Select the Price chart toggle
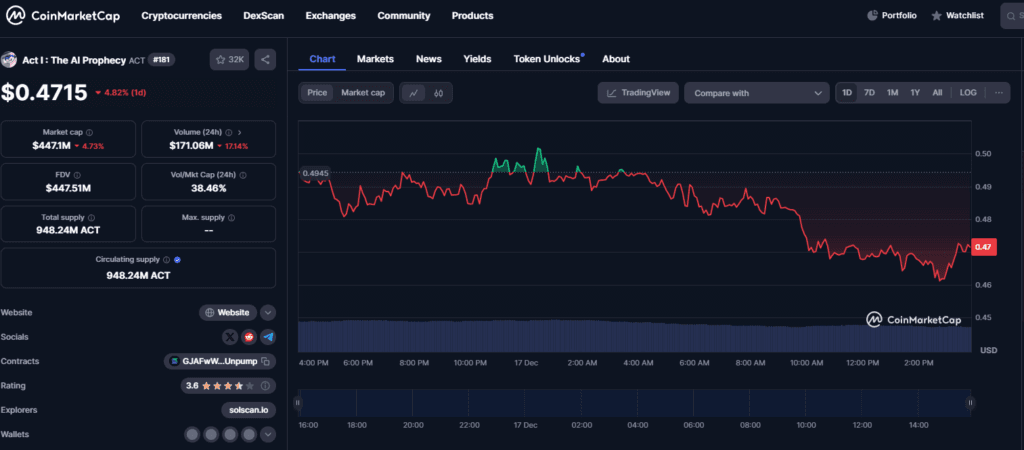 (x=317, y=93)
